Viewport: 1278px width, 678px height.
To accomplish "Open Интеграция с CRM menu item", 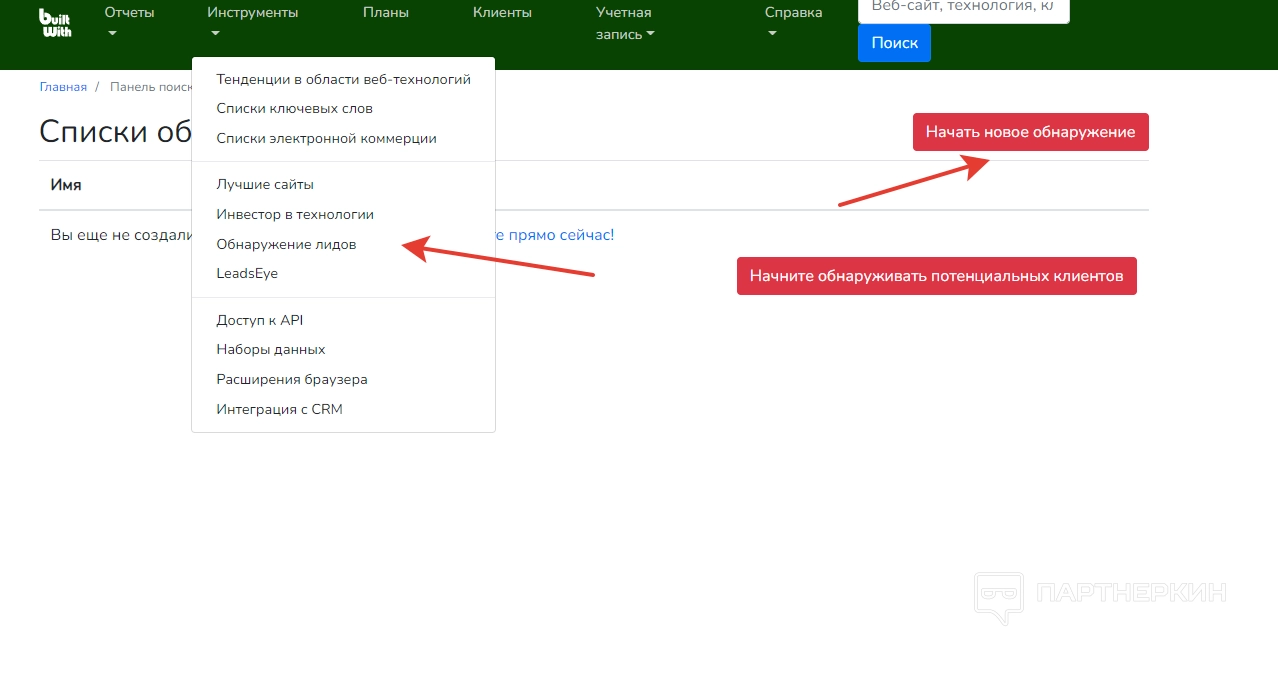I will pos(279,409).
